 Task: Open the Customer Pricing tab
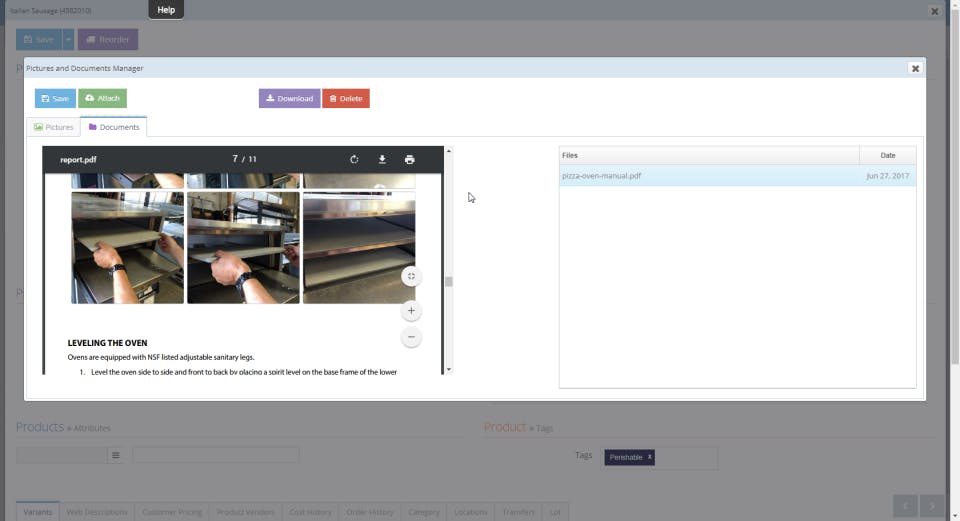tap(172, 512)
